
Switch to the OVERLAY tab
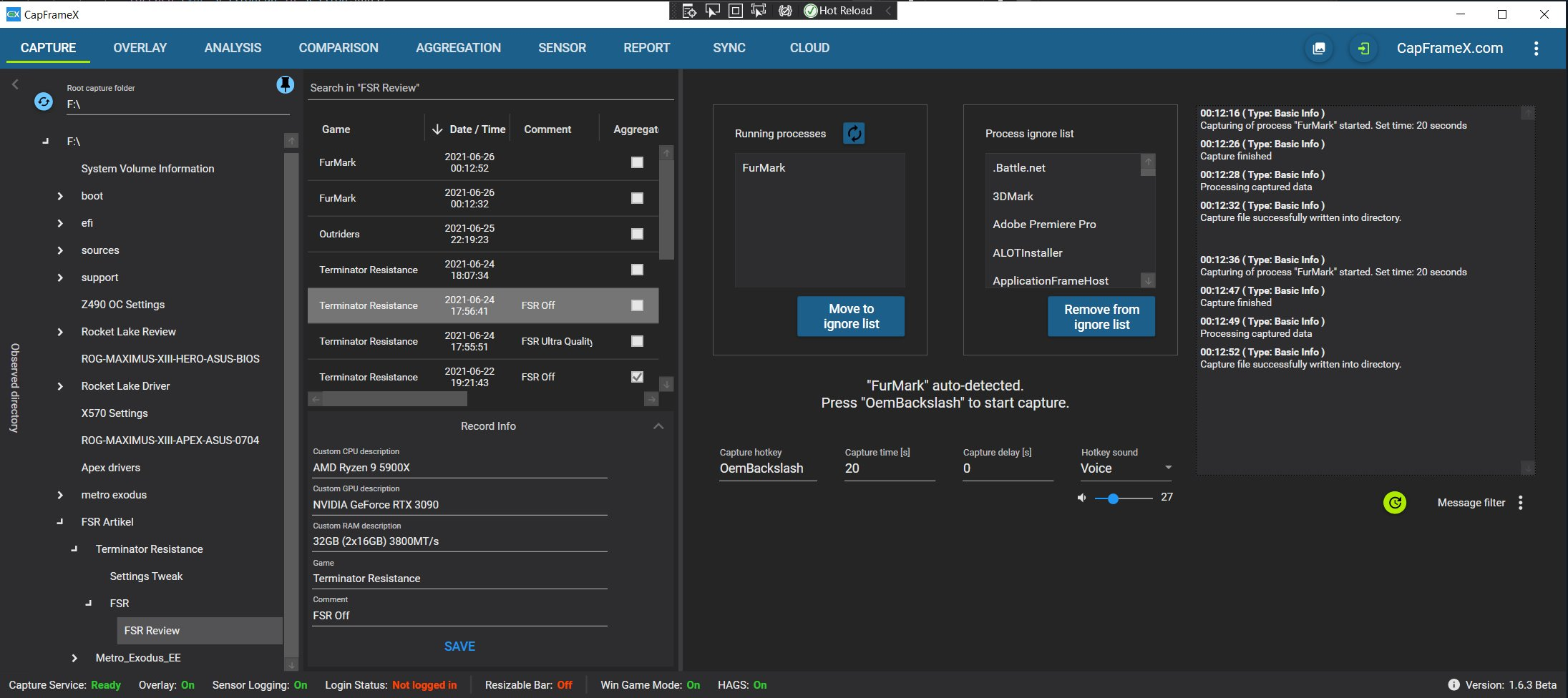pos(140,48)
